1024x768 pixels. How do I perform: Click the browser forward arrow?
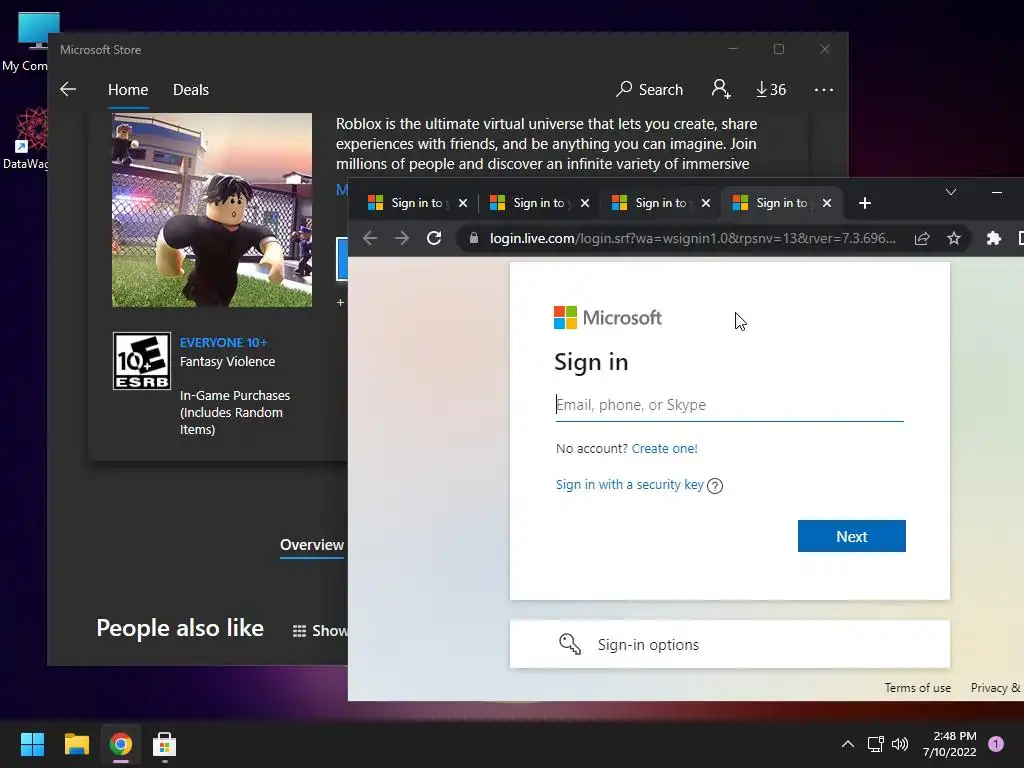point(402,238)
